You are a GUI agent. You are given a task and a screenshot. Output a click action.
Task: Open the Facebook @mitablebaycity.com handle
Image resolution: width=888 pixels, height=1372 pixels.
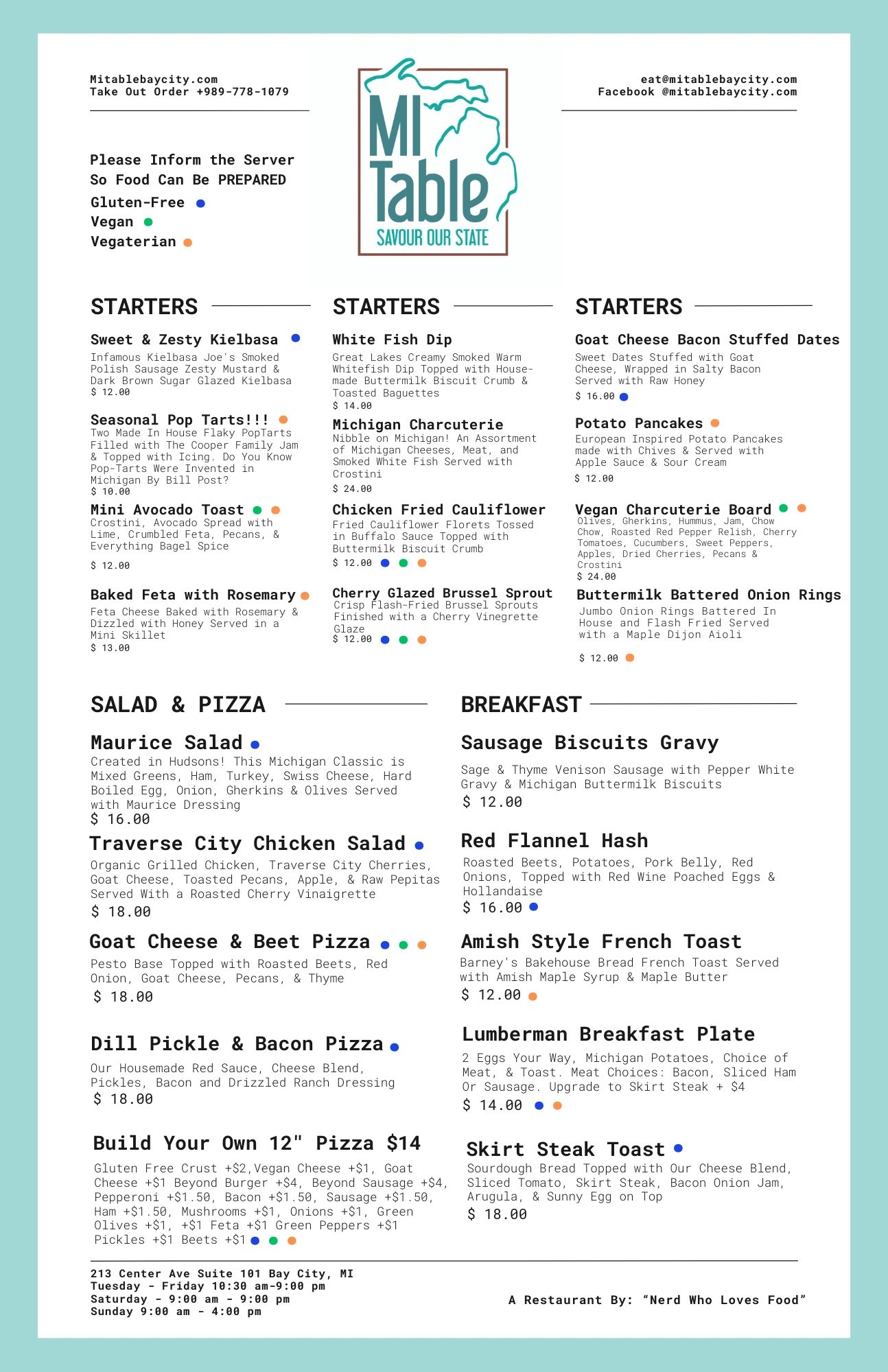[697, 92]
